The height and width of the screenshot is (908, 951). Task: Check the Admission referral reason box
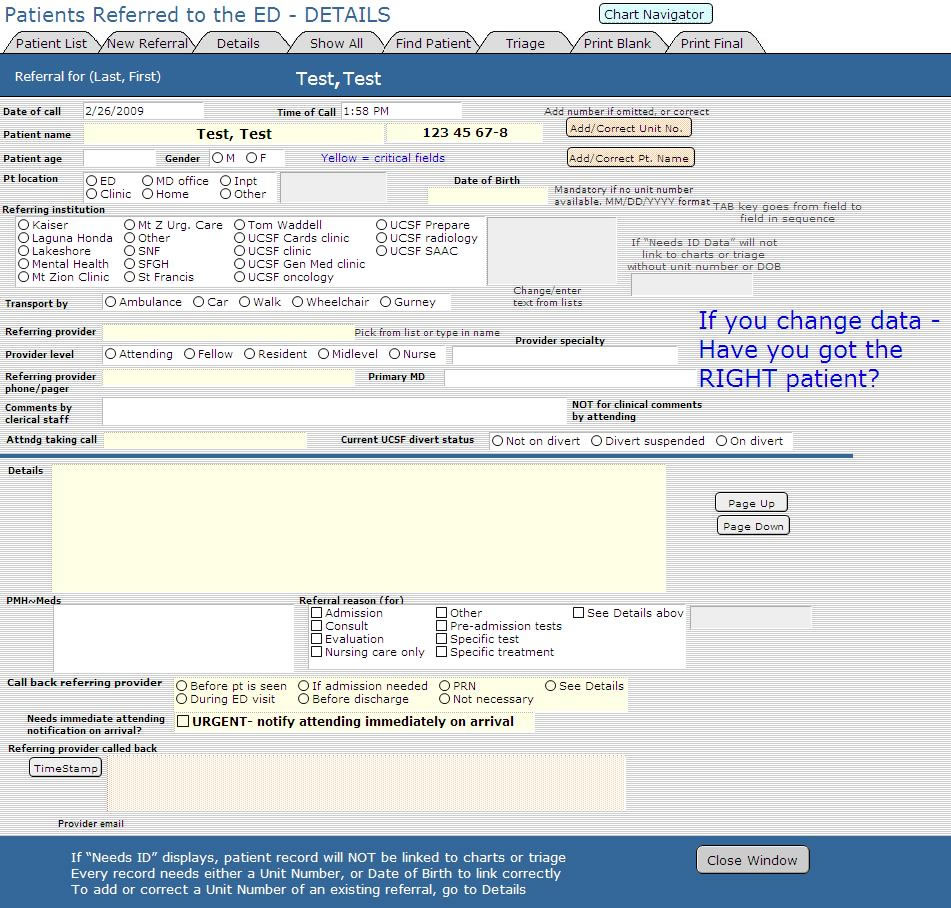317,613
